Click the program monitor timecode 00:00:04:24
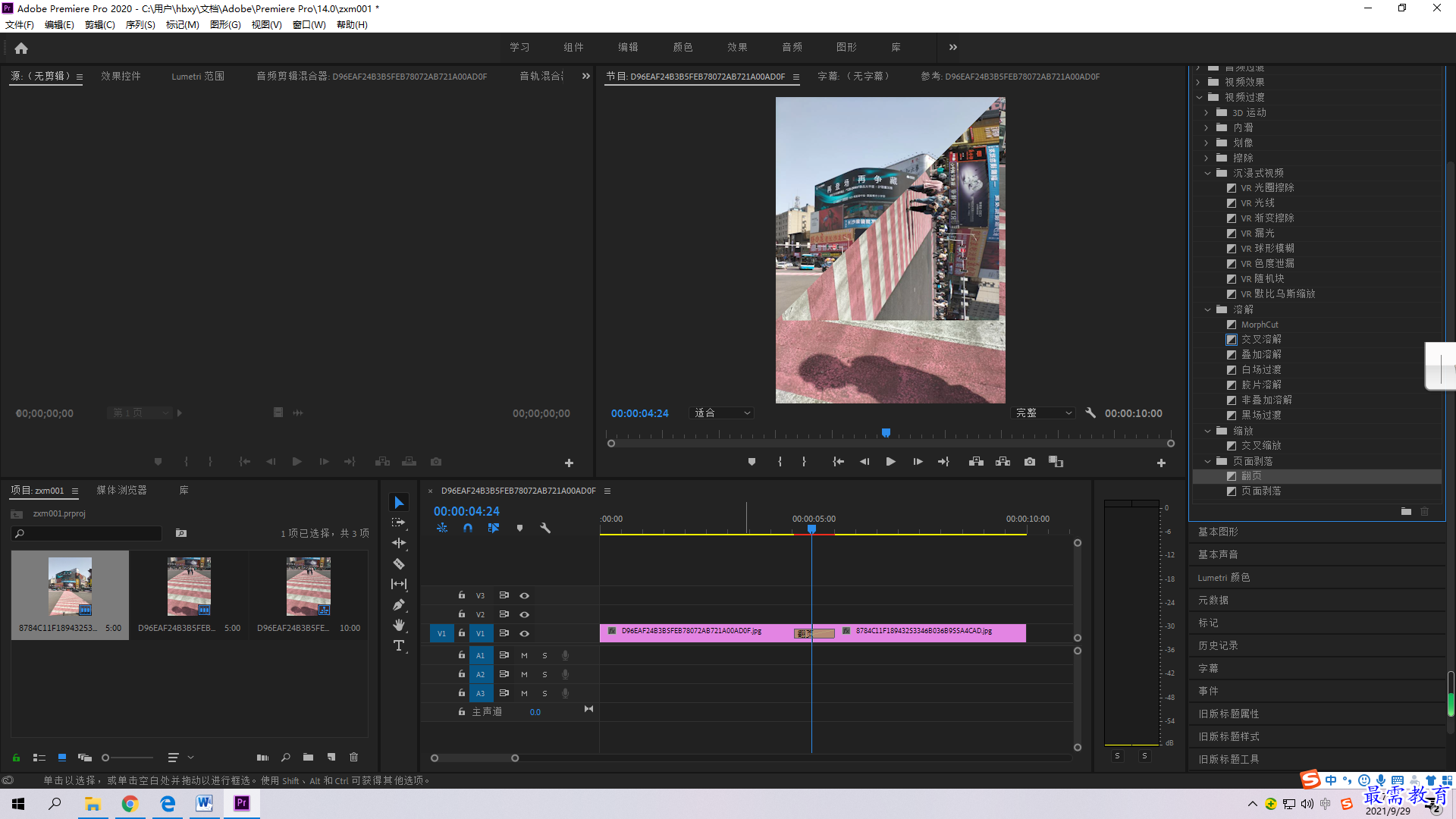This screenshot has height=819, width=1456. click(640, 413)
